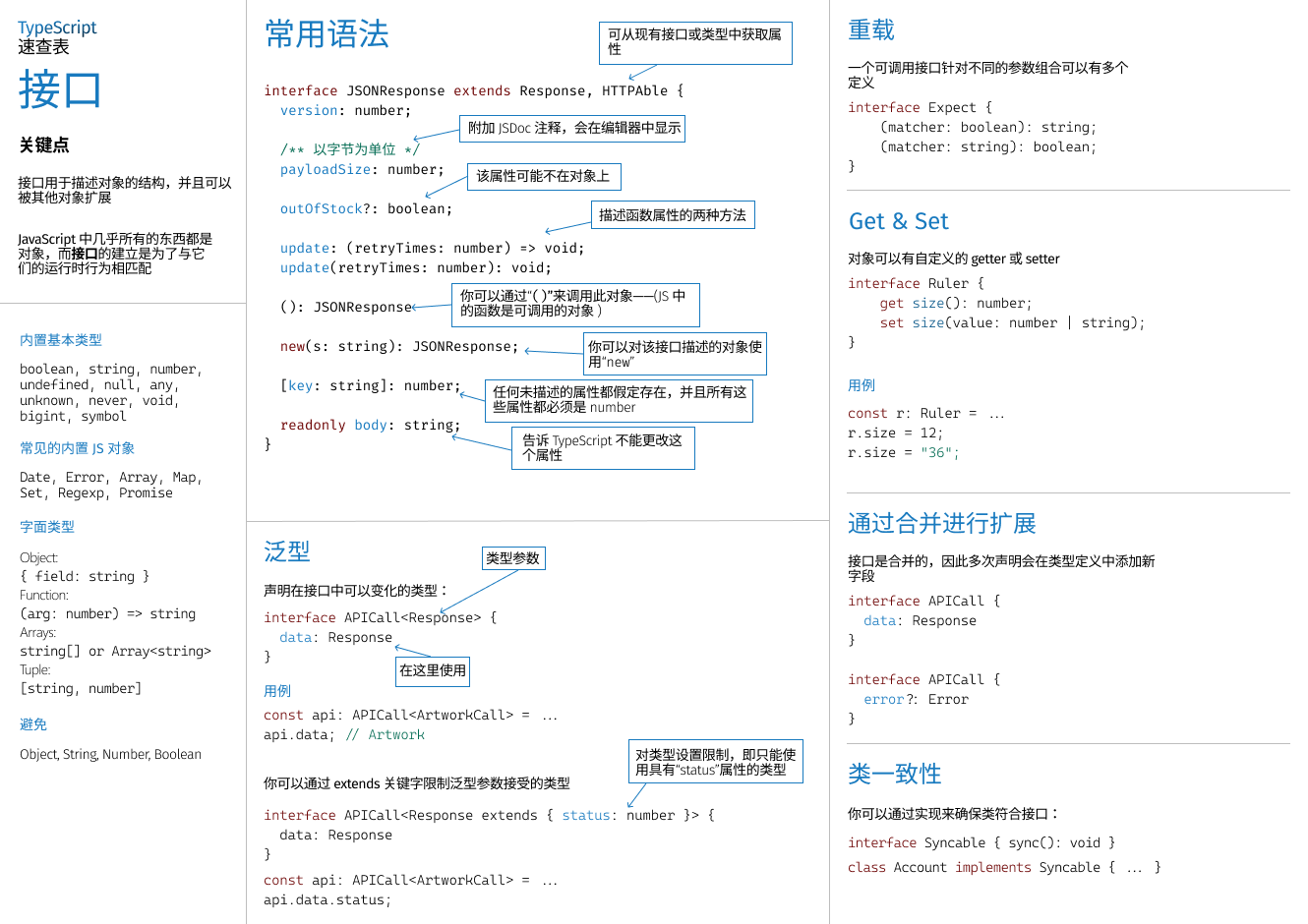The image size is (1308, 924).
Task: Click the 通过合并进行扩展 heading
Action: (x=943, y=523)
